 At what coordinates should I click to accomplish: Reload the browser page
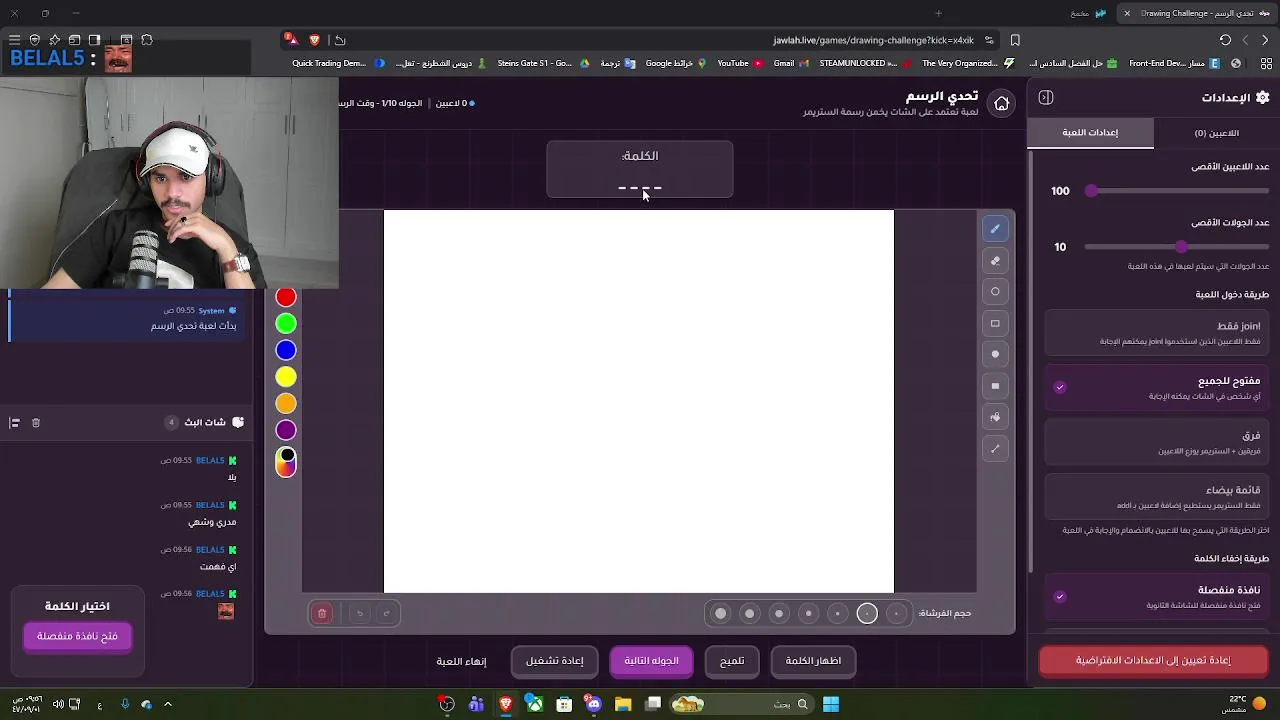pos(1225,40)
